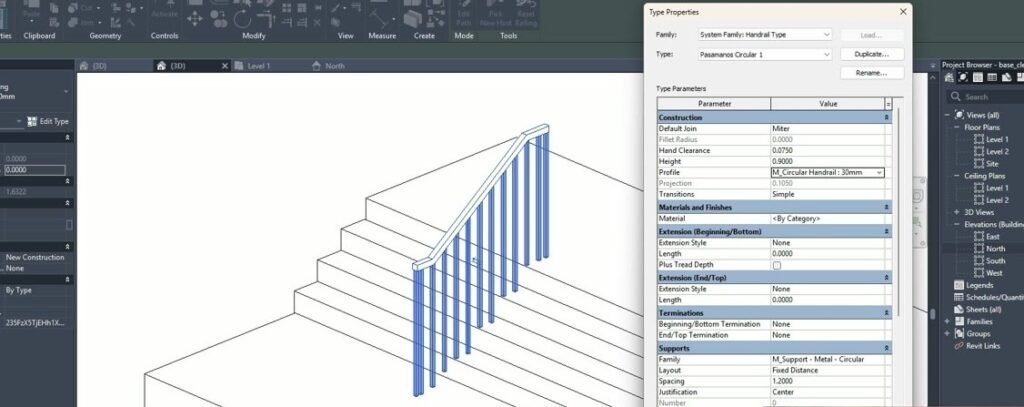Select the active (3D) view tab
1024x407 pixels.
(x=179, y=66)
